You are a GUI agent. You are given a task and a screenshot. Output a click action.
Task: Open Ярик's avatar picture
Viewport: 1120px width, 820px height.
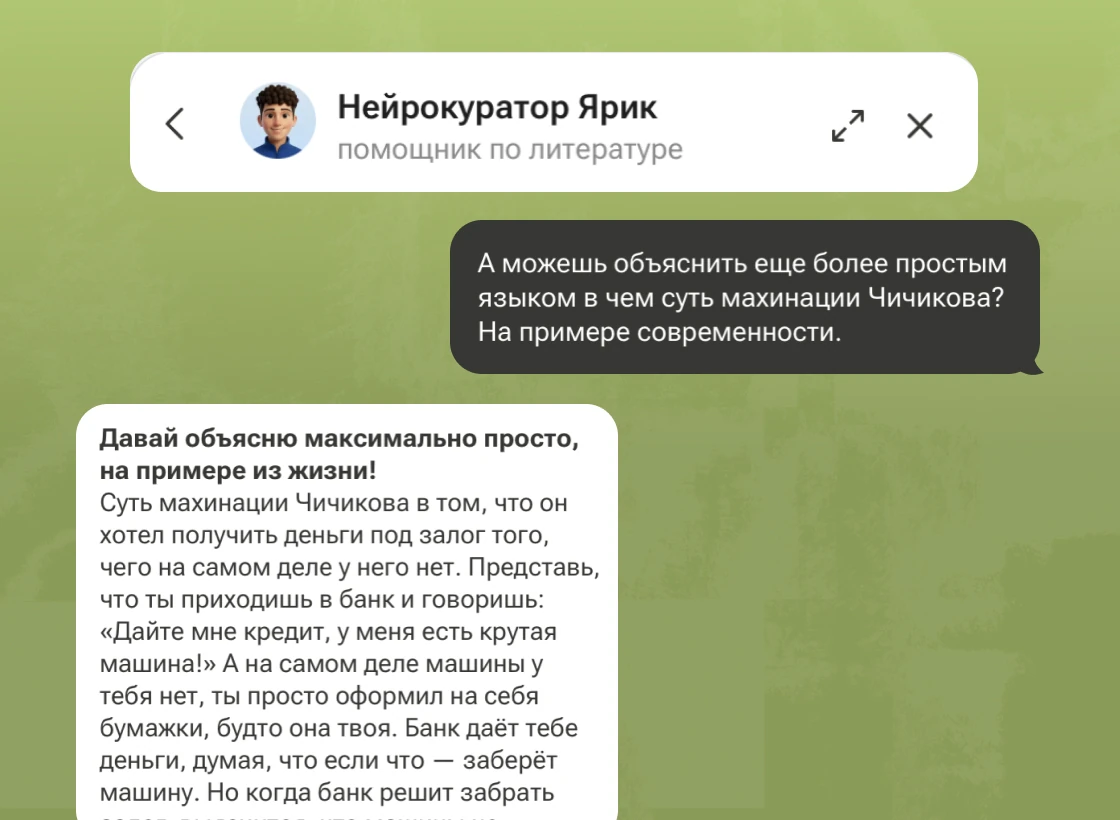(x=277, y=122)
